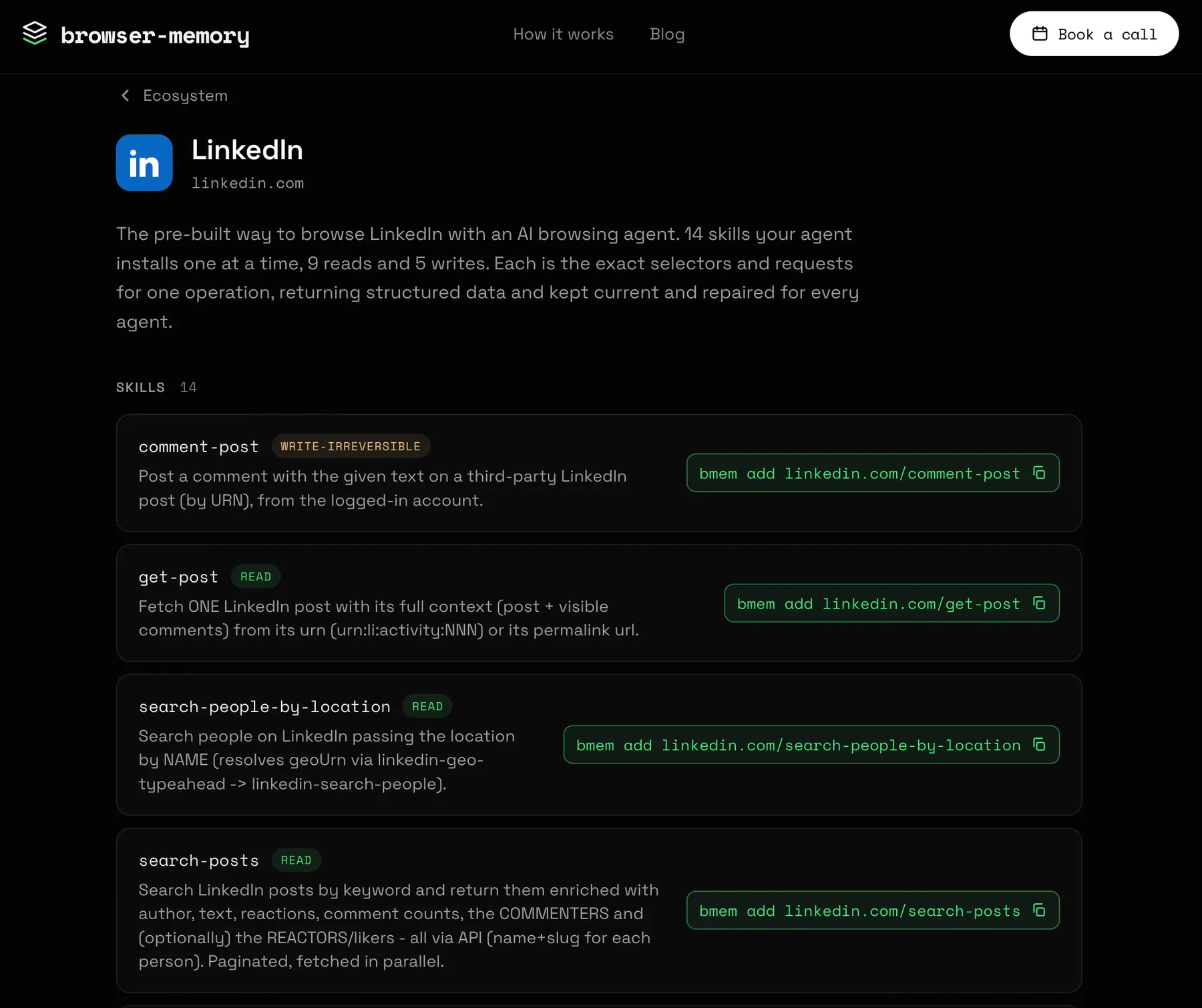This screenshot has height=1008, width=1202.
Task: Click the SKILLS section label
Action: (140, 387)
